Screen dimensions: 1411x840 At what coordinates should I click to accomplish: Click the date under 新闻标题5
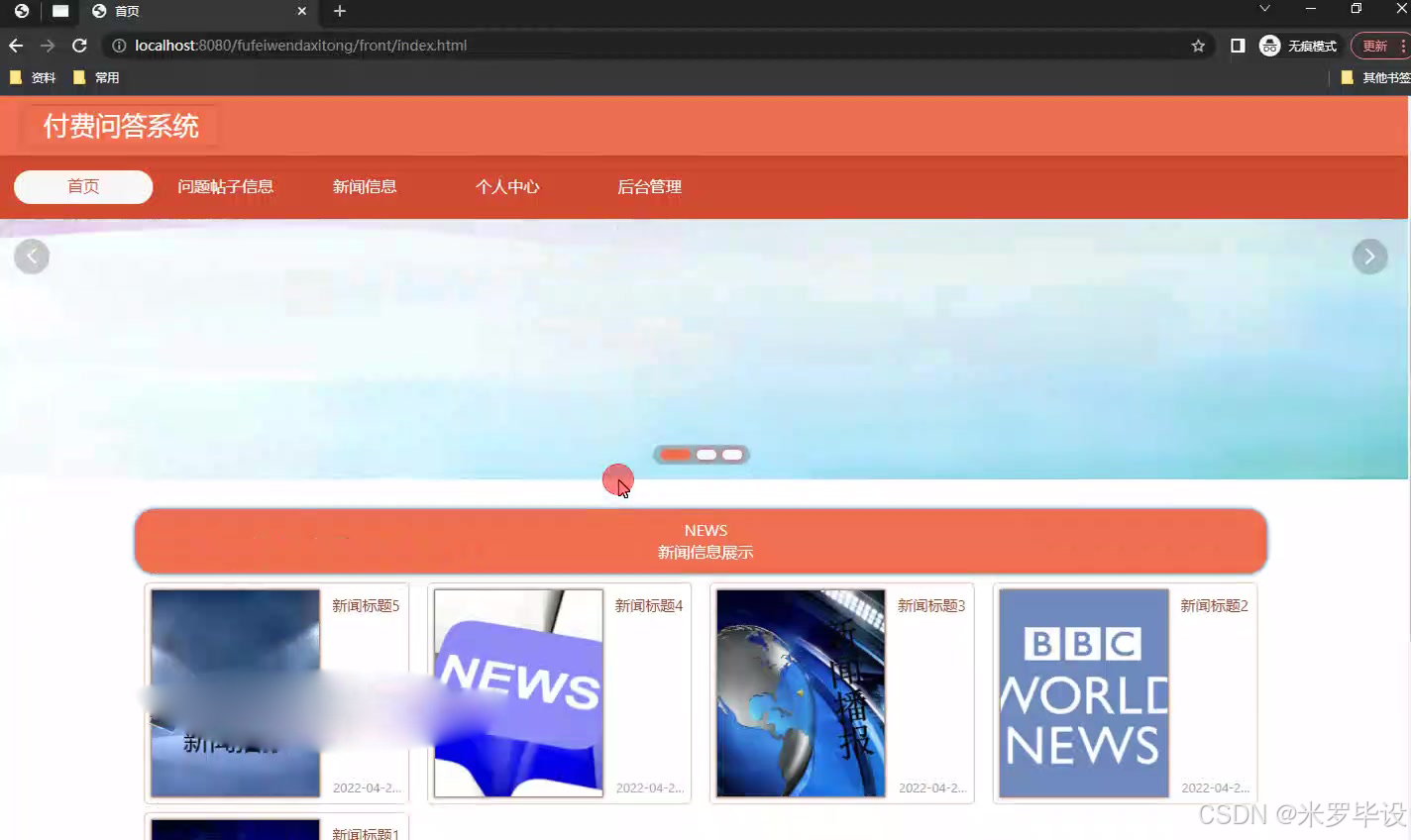pos(368,788)
